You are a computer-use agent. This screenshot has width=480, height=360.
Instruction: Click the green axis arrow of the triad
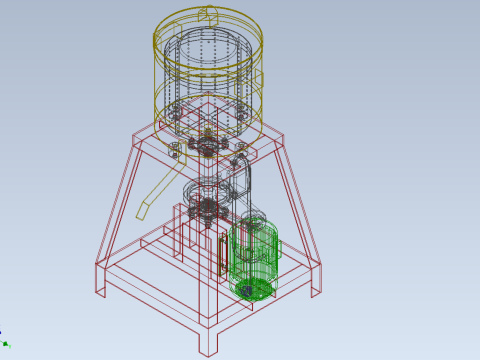coord(6,344)
